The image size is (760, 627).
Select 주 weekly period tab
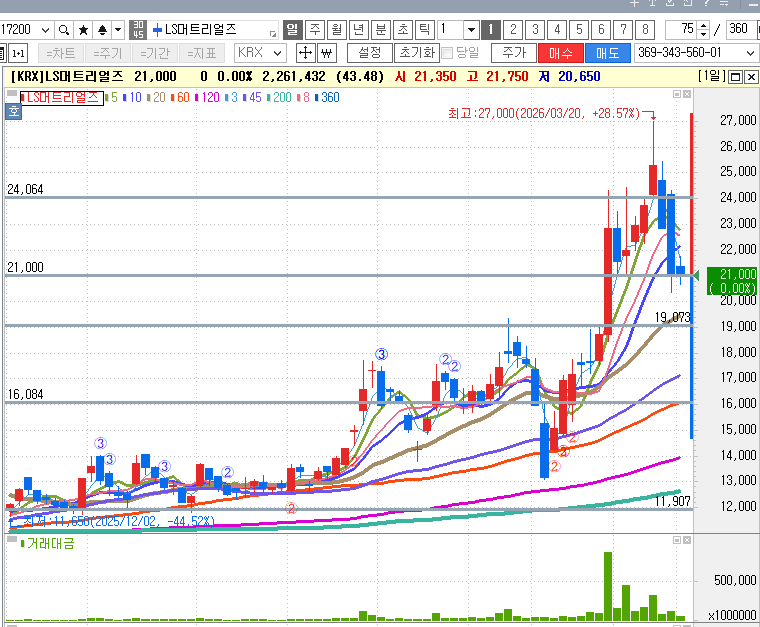click(x=315, y=30)
